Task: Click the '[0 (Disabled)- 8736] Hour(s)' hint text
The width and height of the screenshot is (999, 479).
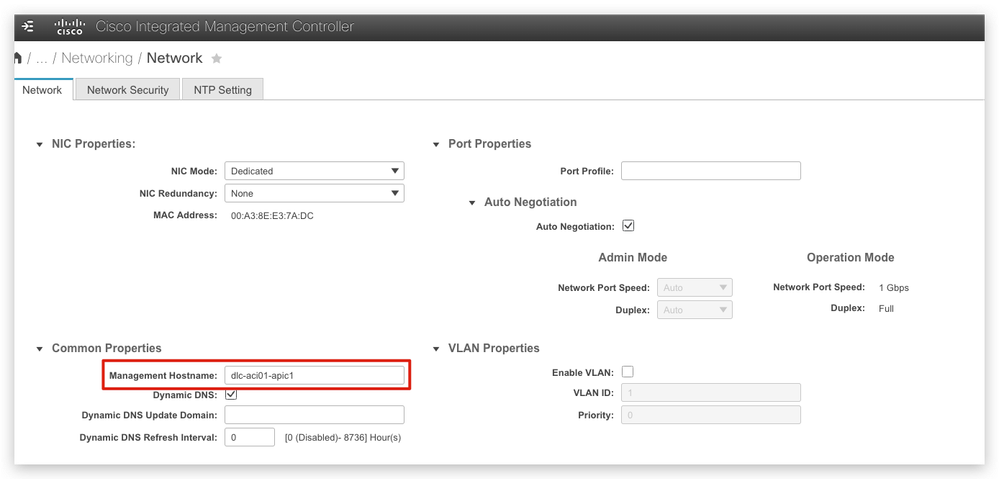Action: click(343, 438)
